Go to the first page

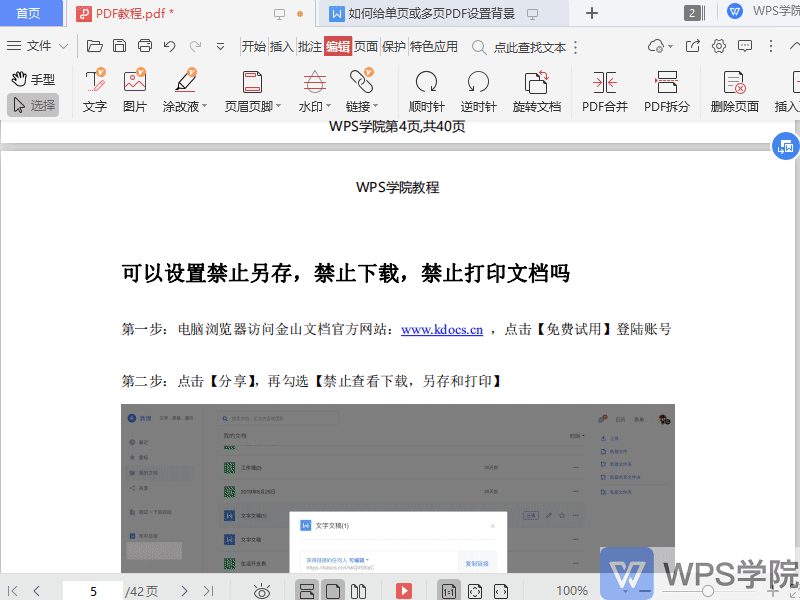pyautogui.click(x=12, y=591)
